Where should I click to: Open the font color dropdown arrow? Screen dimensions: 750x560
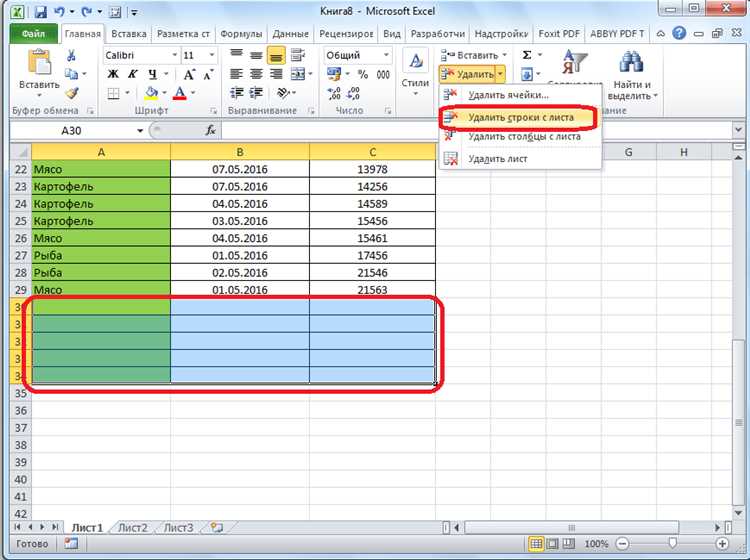(193, 93)
